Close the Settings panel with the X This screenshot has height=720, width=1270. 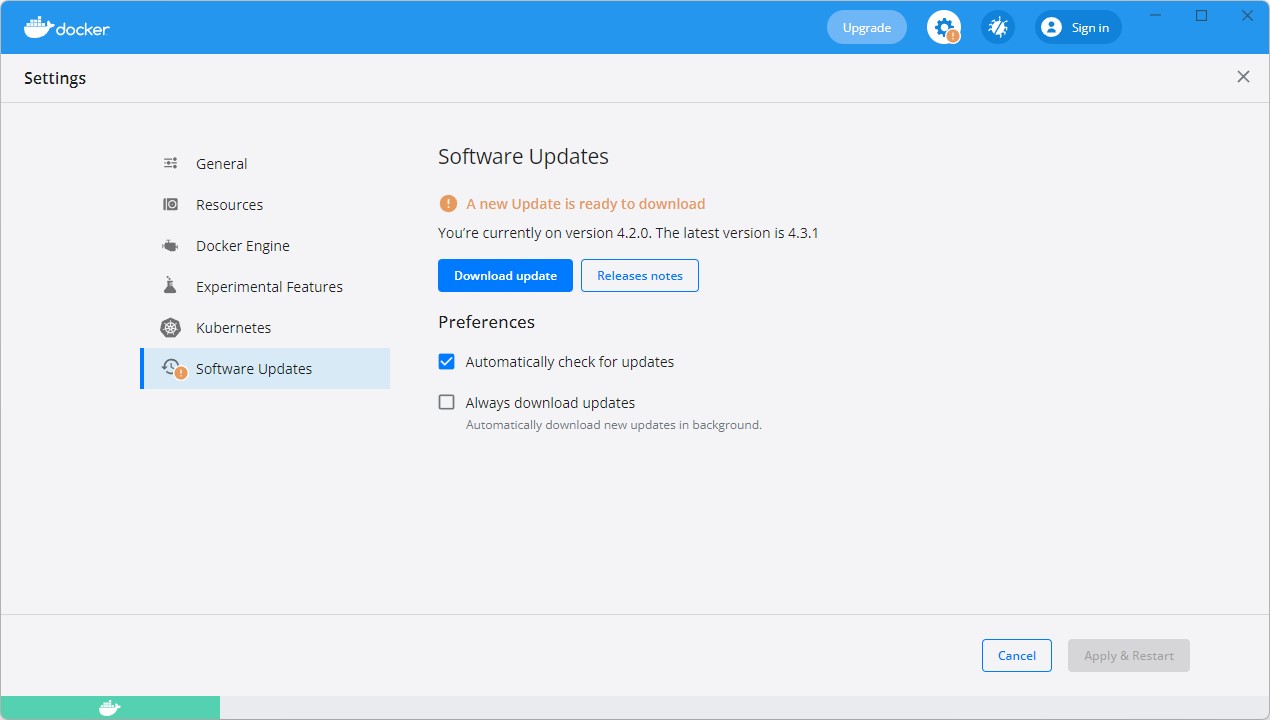point(1243,76)
